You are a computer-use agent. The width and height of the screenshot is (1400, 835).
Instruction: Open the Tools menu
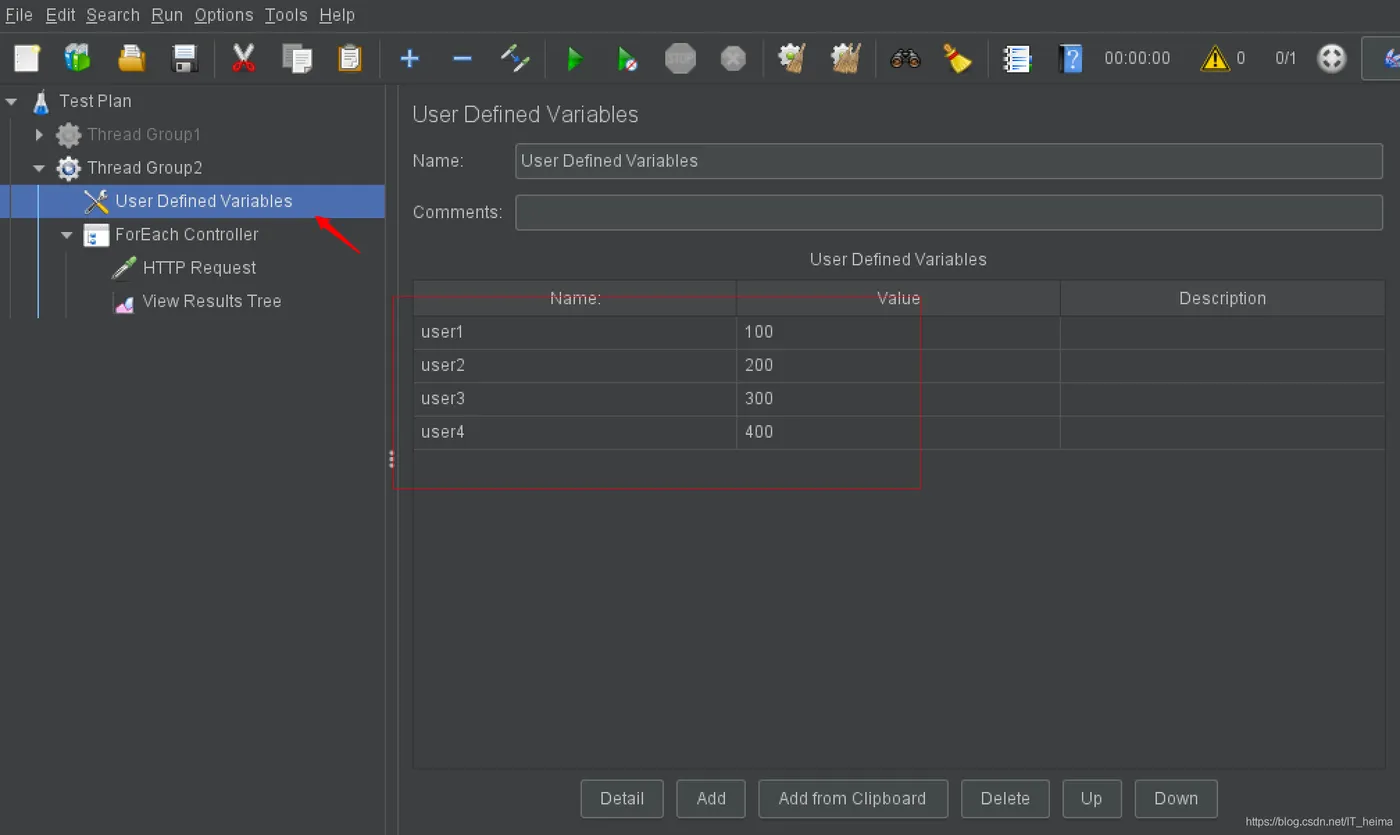(x=286, y=15)
